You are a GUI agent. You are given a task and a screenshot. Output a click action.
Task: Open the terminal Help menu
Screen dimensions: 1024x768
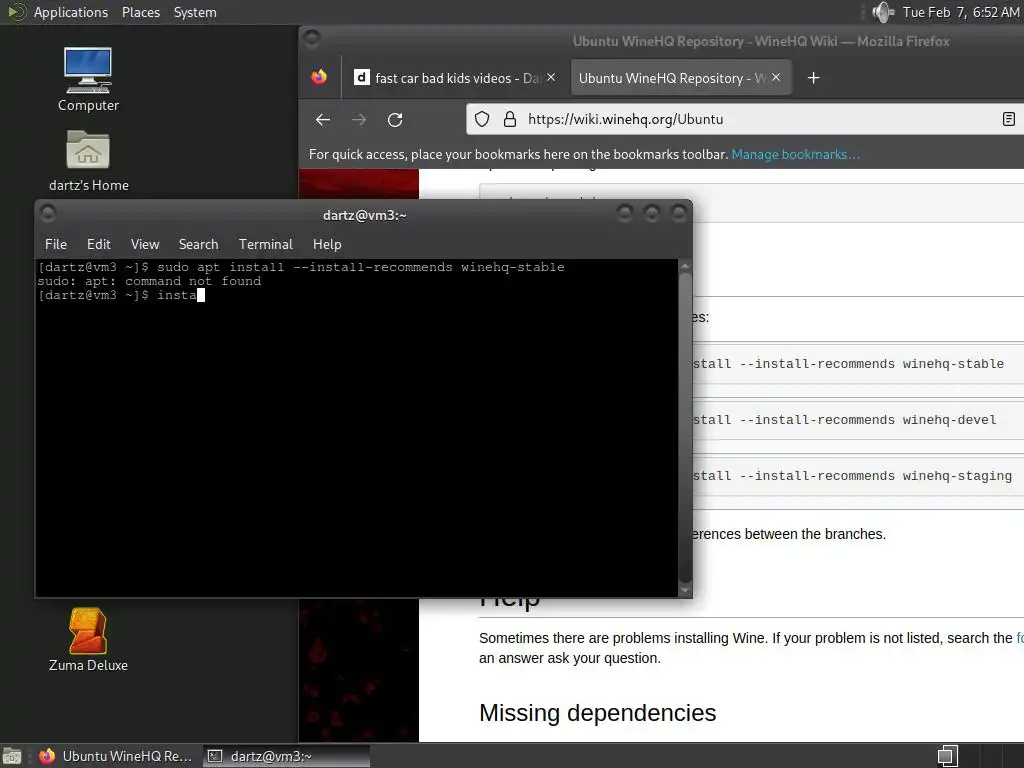327,244
